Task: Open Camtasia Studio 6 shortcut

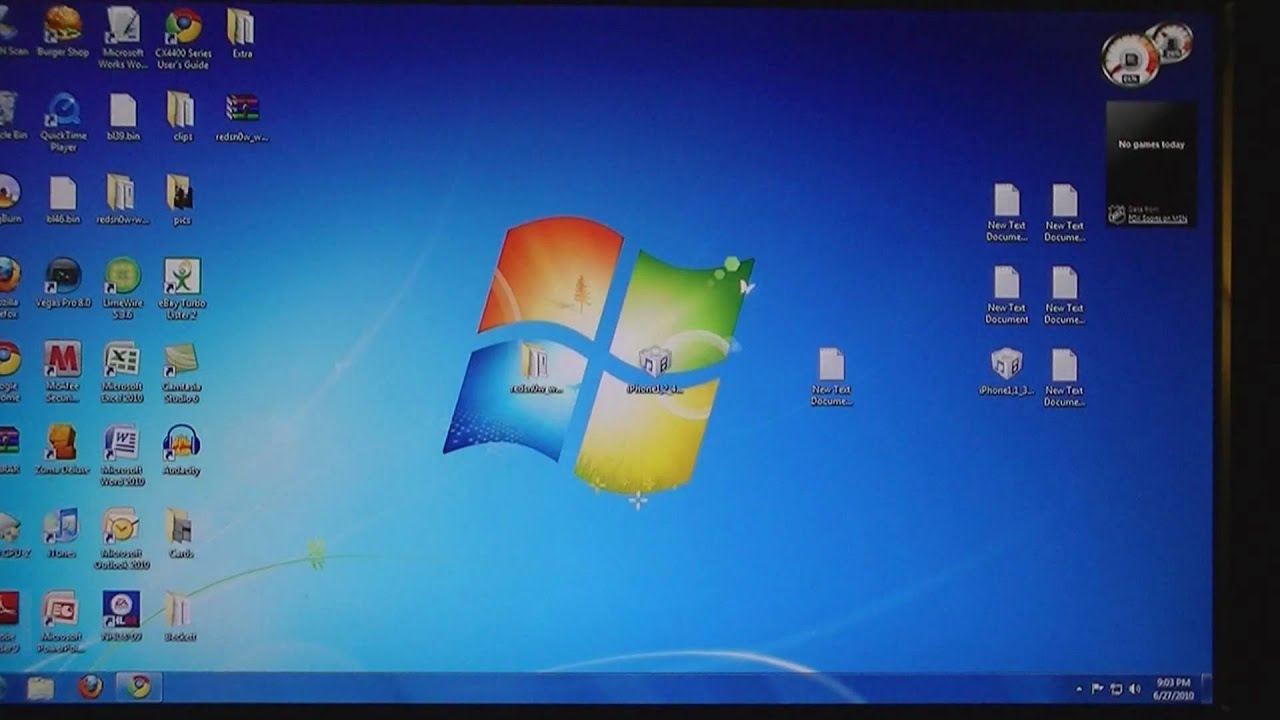Action: (181, 372)
